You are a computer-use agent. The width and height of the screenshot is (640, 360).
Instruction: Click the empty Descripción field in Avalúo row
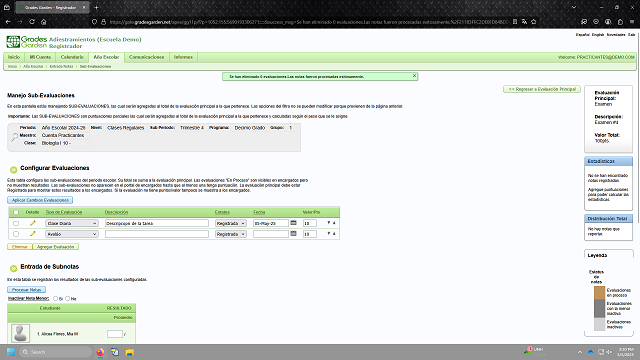click(x=157, y=234)
